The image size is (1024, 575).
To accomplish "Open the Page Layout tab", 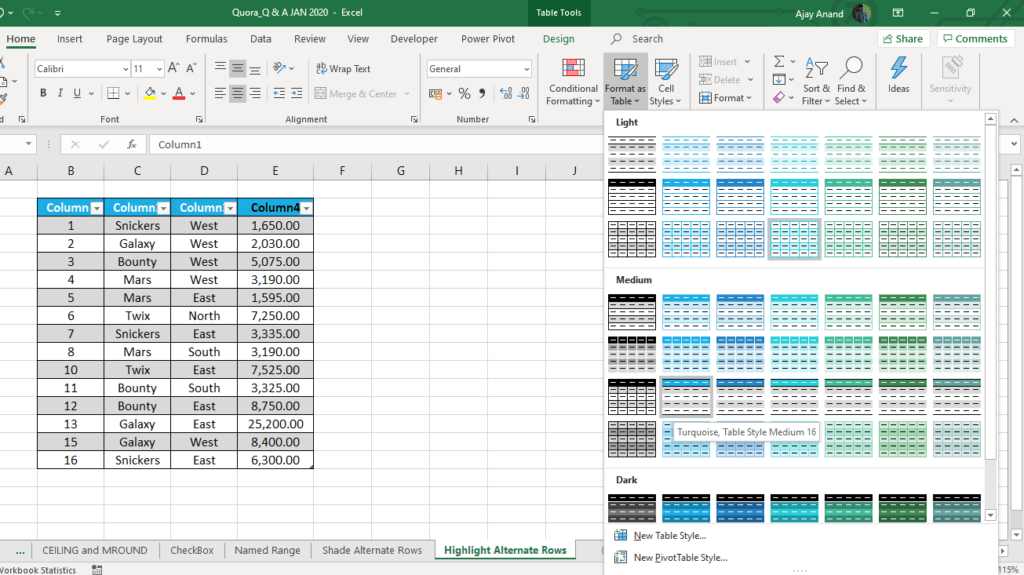I will (134, 39).
